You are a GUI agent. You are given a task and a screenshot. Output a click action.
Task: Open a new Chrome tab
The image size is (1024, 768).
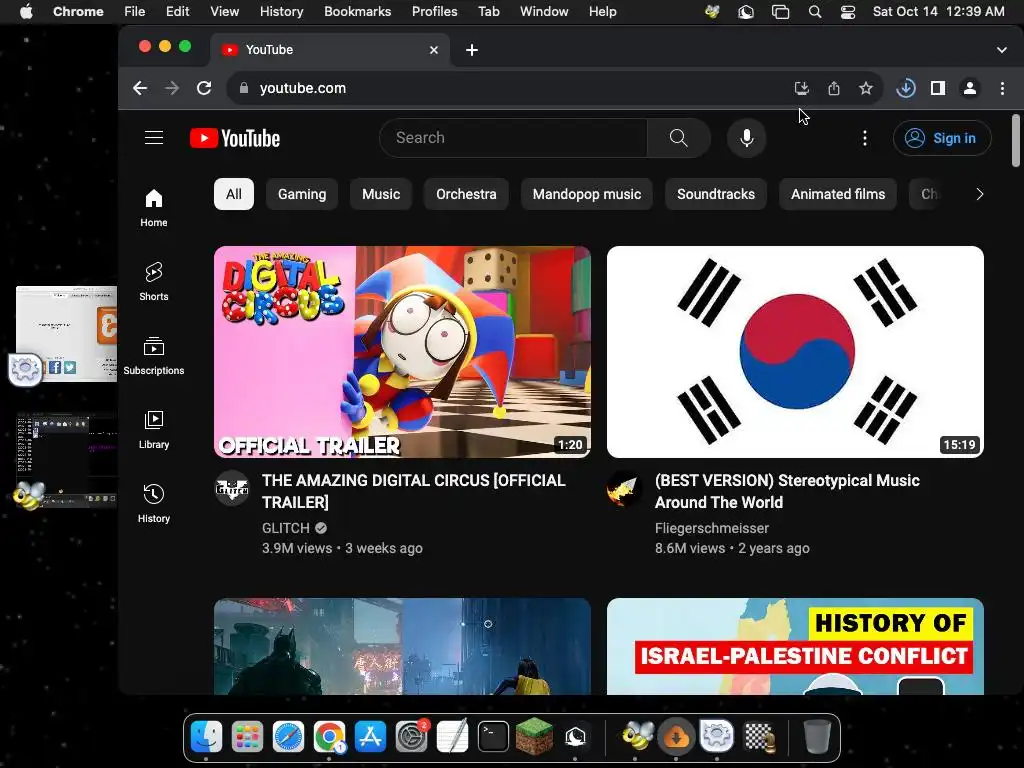coord(472,50)
